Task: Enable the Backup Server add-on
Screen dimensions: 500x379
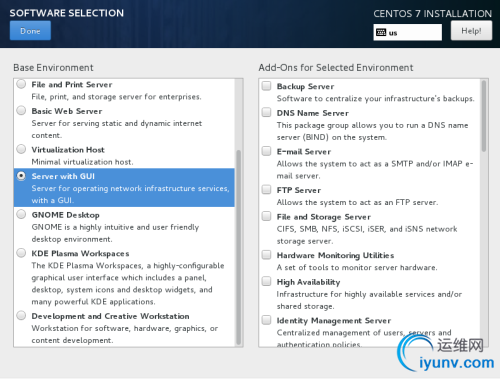Action: (266, 86)
